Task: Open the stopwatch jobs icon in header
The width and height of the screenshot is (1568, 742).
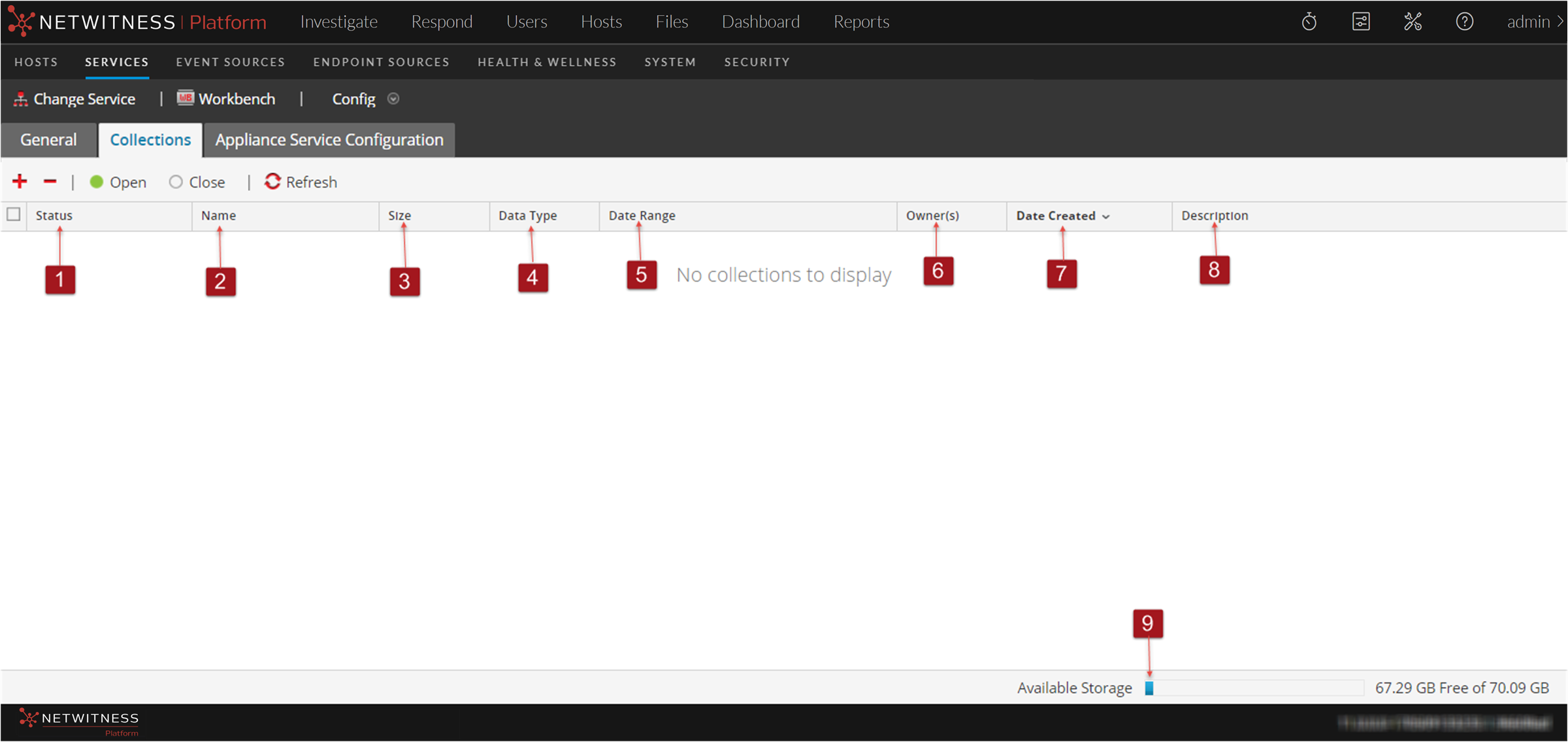Action: point(1309,22)
